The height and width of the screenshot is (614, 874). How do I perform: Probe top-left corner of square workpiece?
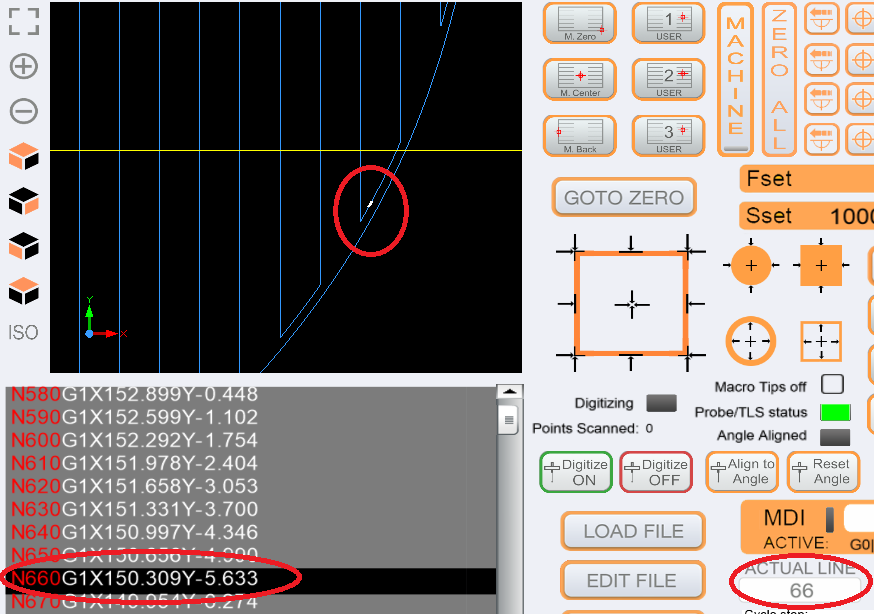tap(575, 251)
